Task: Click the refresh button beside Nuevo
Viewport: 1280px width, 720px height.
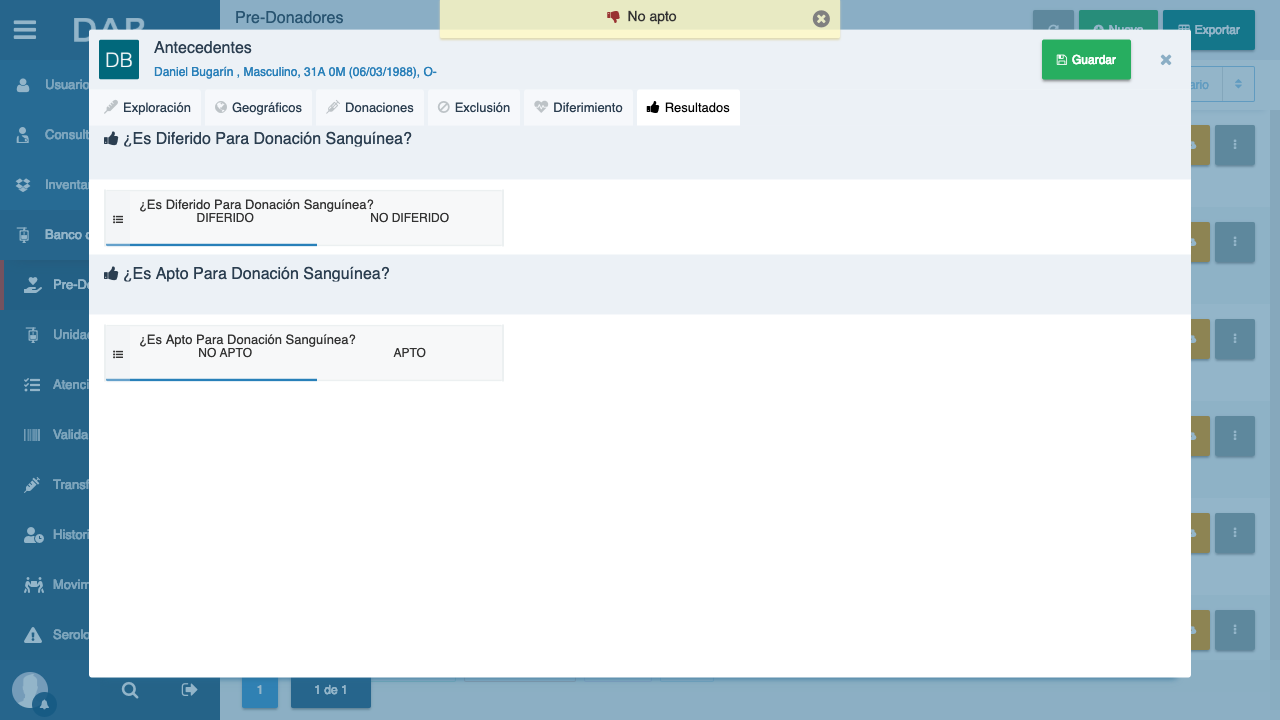Action: pos(1053,30)
